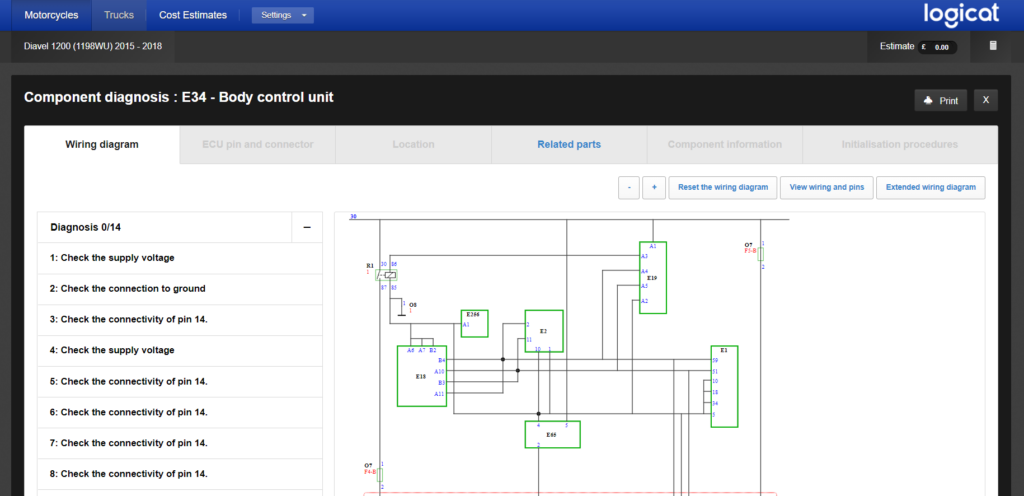Zoom in the wiring diagram with plus

655,187
